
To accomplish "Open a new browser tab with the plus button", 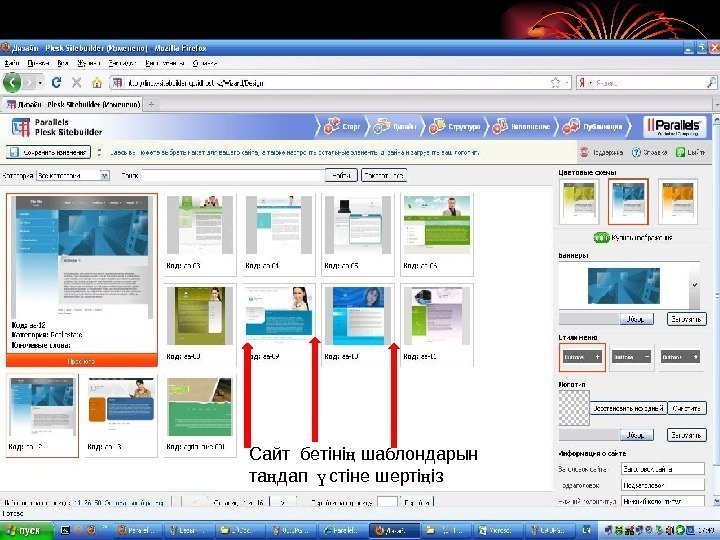I will (x=152, y=105).
